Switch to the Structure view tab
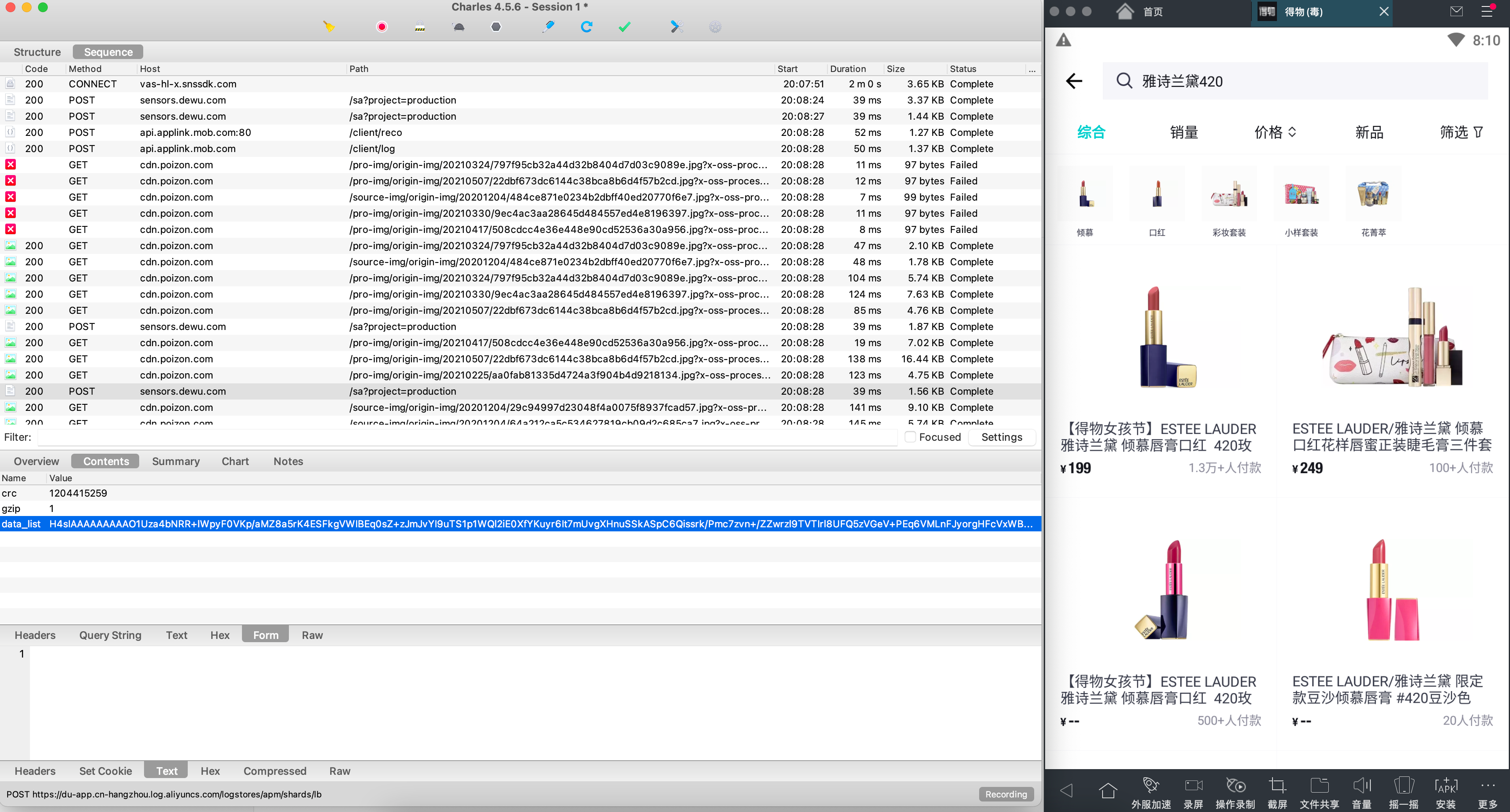This screenshot has height=812, width=1510. coord(37,52)
